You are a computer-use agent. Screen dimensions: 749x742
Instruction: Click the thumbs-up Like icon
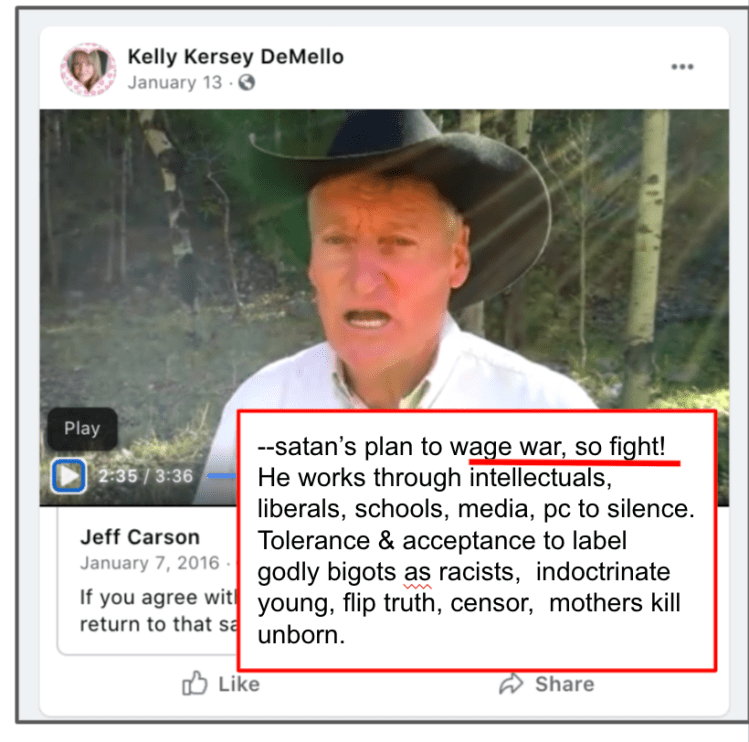(x=195, y=683)
